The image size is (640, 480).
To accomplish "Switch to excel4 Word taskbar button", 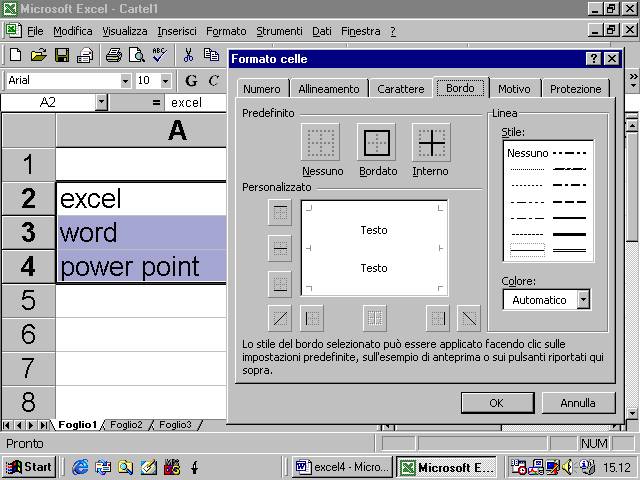I will click(x=342, y=467).
